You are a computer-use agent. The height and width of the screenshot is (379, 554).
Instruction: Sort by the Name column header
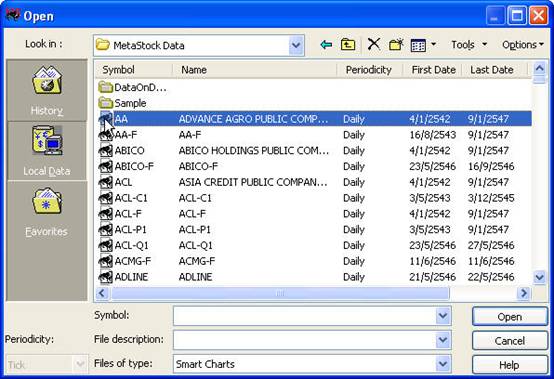(x=255, y=70)
